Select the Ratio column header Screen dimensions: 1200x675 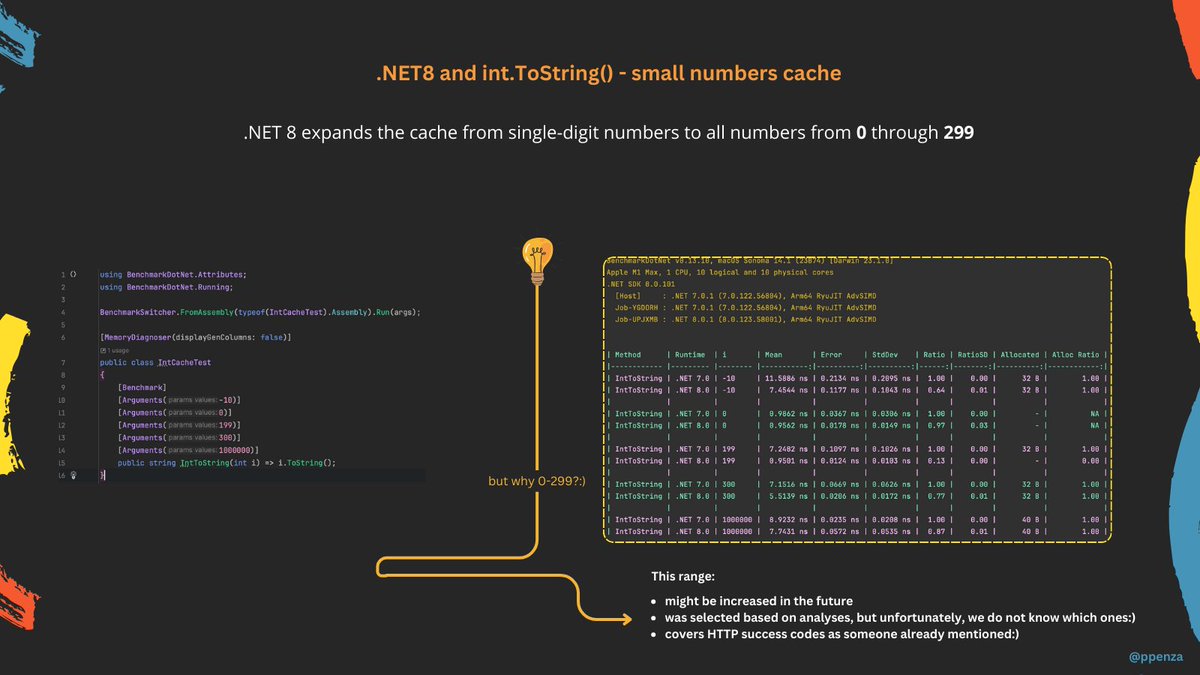click(x=932, y=354)
